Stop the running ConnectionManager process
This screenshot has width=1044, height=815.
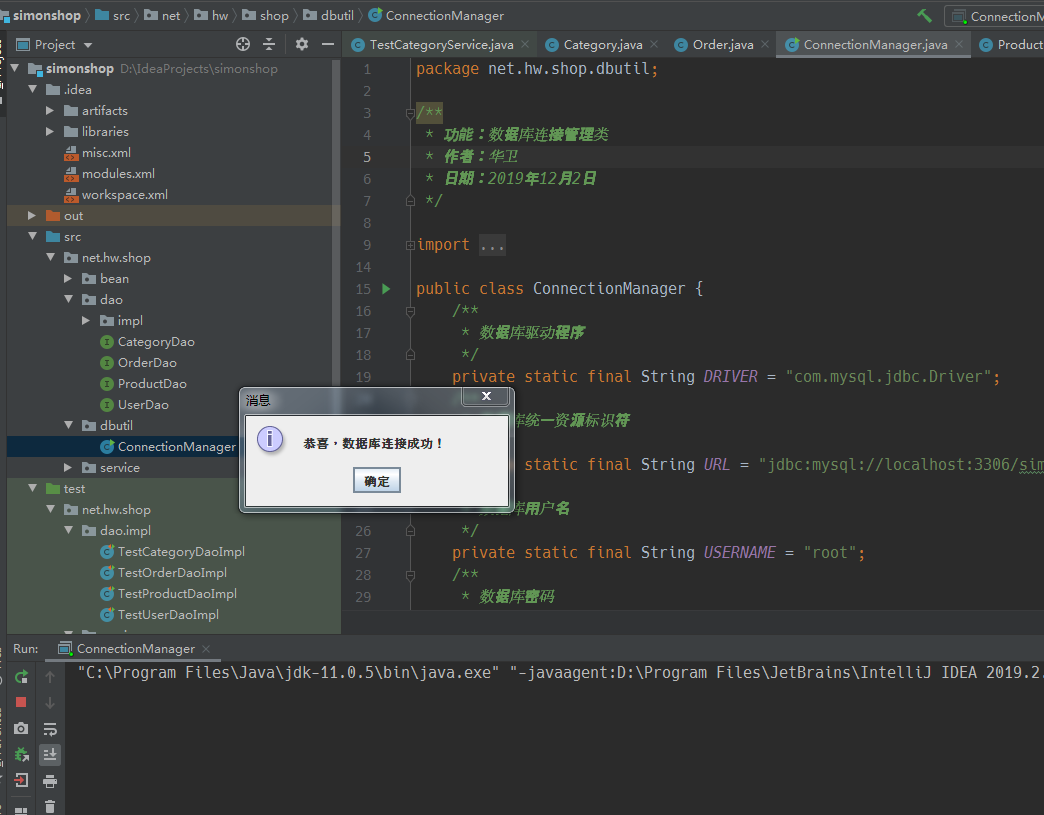[21, 702]
